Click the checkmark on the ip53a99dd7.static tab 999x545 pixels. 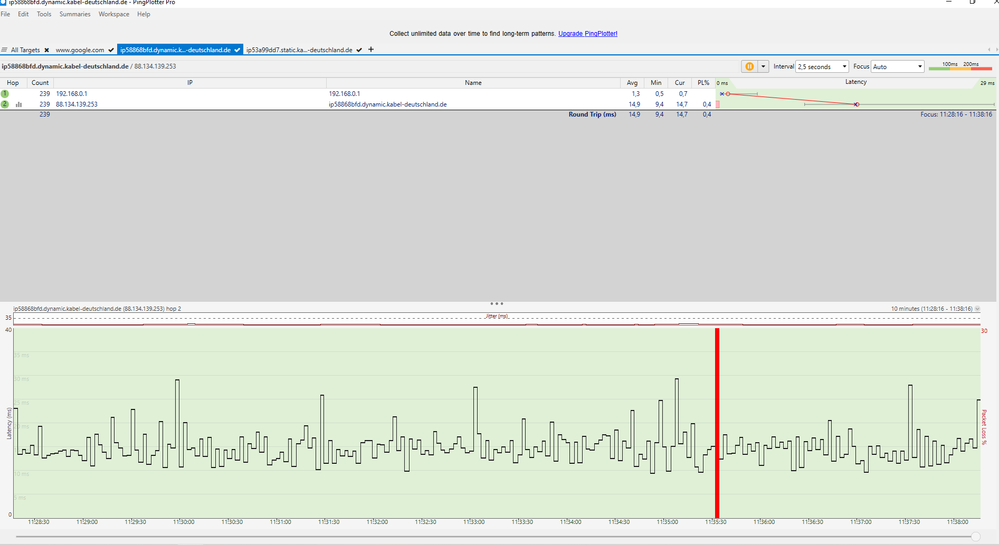pyautogui.click(x=359, y=50)
